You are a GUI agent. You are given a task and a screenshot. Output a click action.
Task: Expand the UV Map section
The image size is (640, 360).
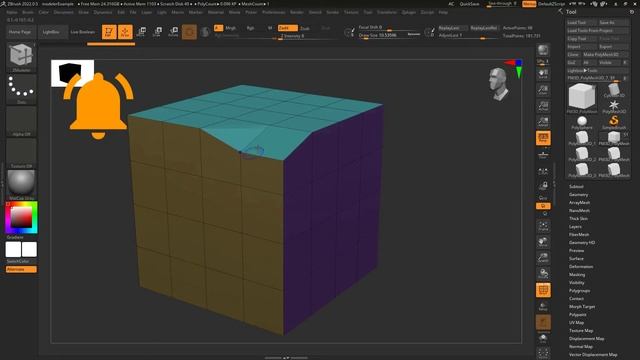coord(576,322)
